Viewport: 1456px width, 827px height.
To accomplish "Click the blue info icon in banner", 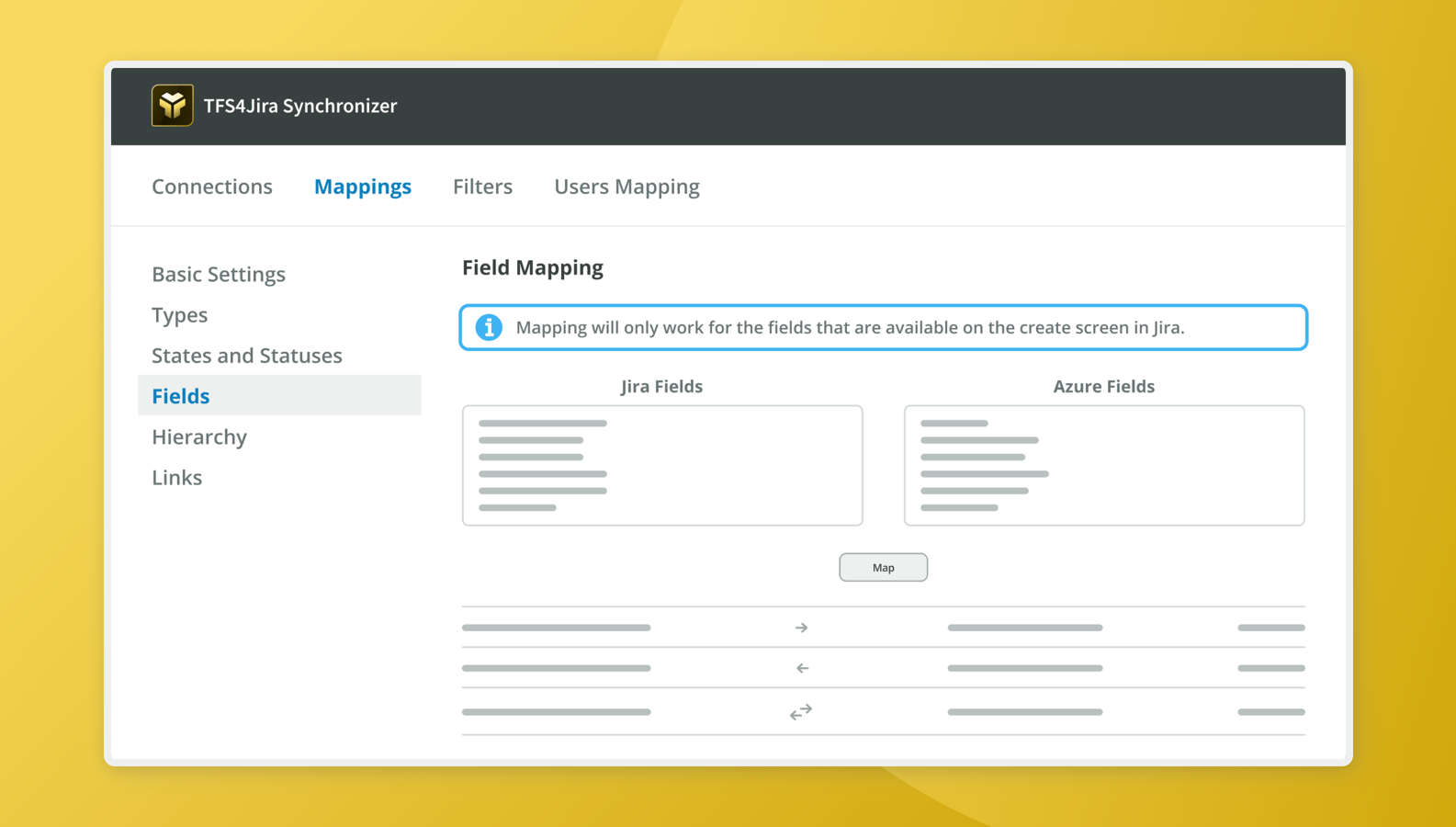I will click(x=489, y=327).
